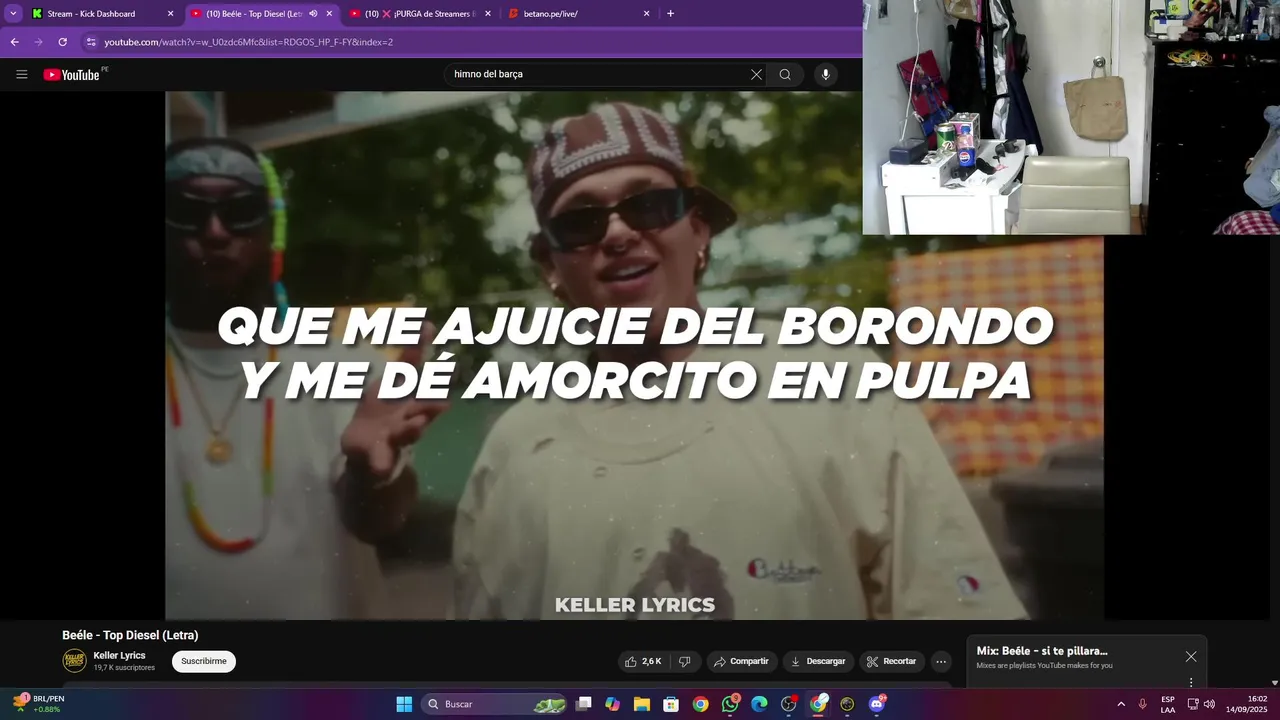This screenshot has height=720, width=1280.
Task: Close the betano.pe tab
Action: pyautogui.click(x=646, y=14)
